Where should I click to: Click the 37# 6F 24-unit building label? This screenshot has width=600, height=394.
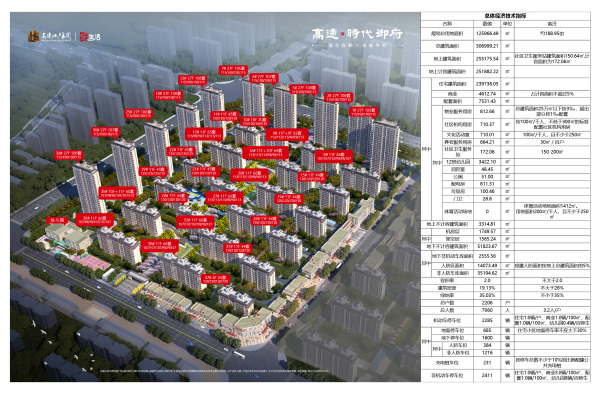pyautogui.click(x=216, y=279)
